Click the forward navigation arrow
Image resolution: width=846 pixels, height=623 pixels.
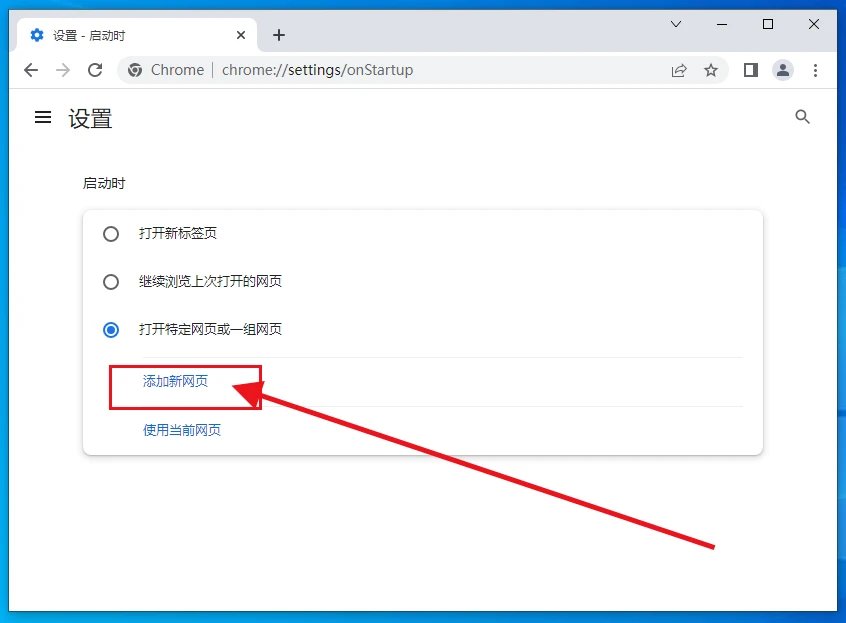coord(62,70)
